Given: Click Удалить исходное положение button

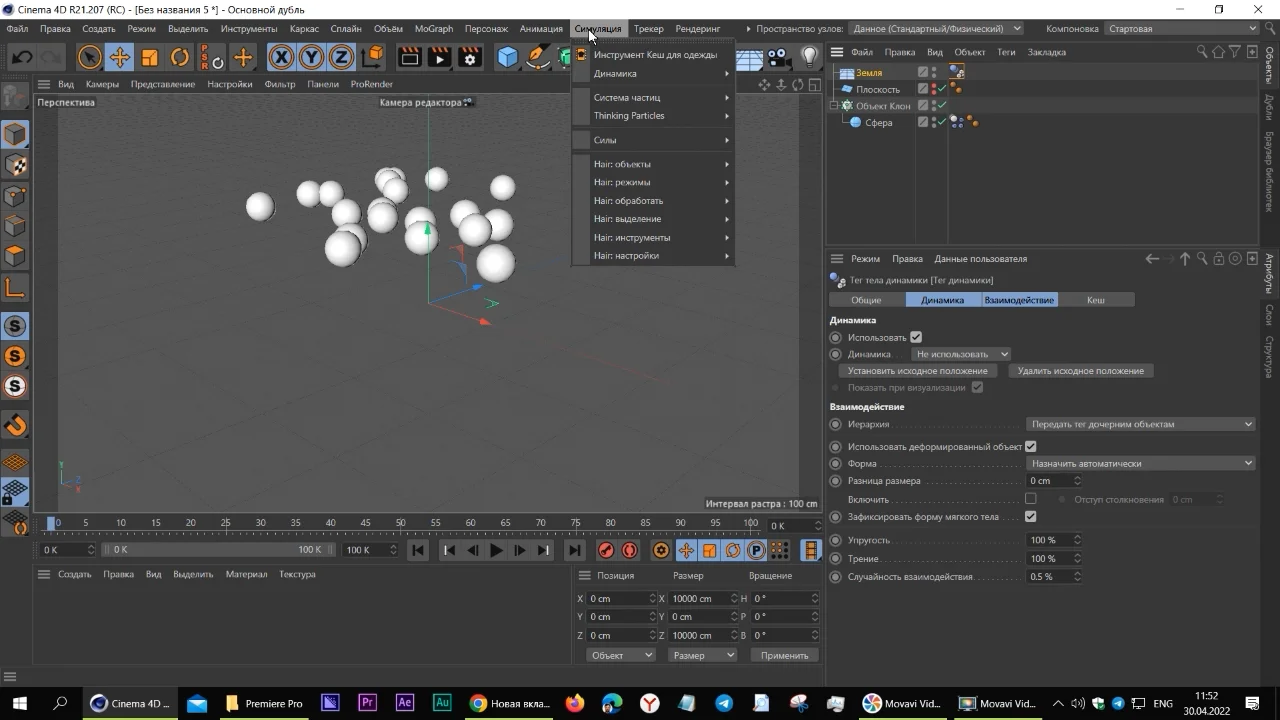Looking at the screenshot, I should 1080,370.
